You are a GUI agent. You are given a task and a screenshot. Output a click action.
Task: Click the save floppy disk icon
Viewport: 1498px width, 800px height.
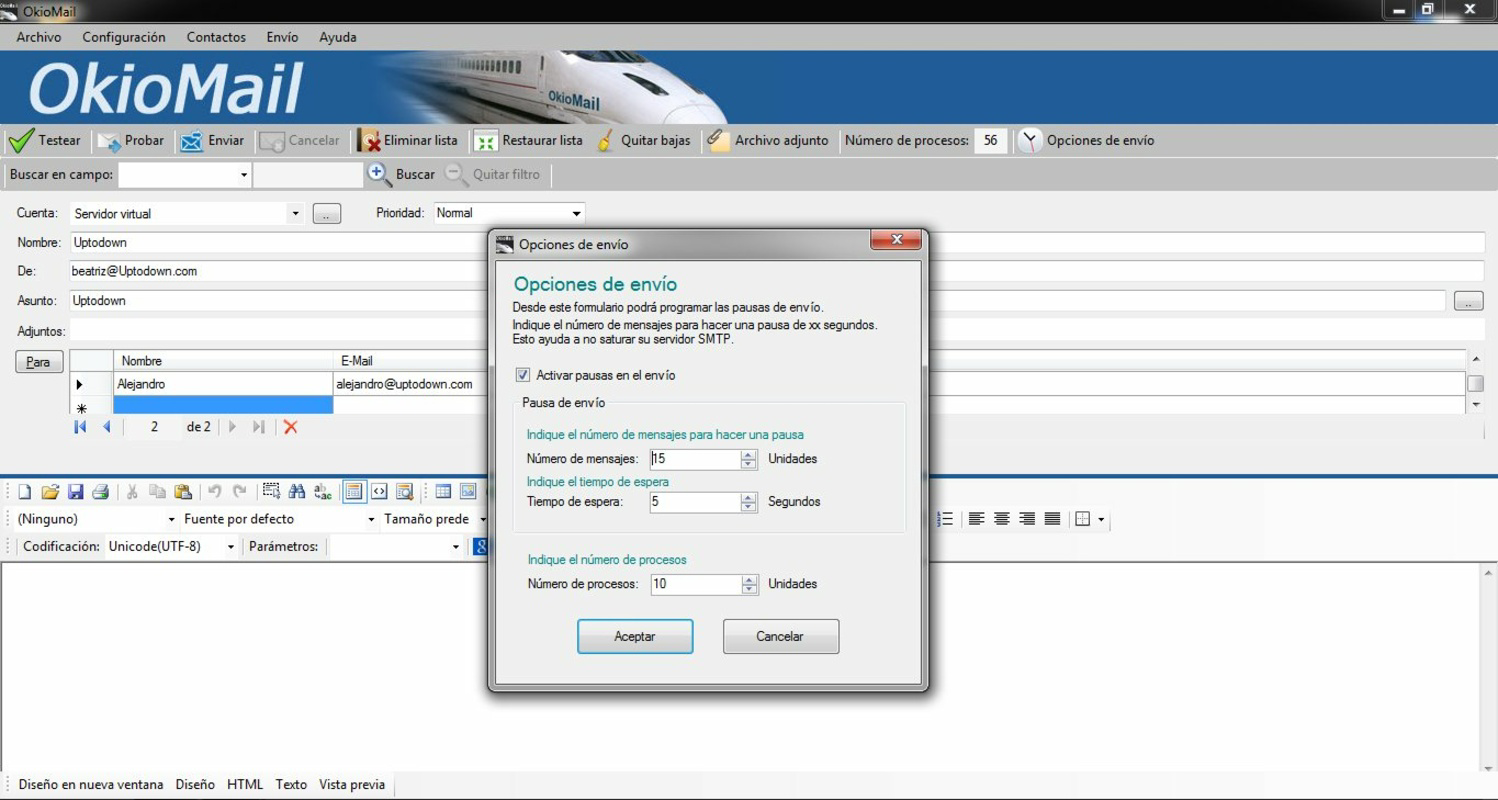tap(75, 492)
